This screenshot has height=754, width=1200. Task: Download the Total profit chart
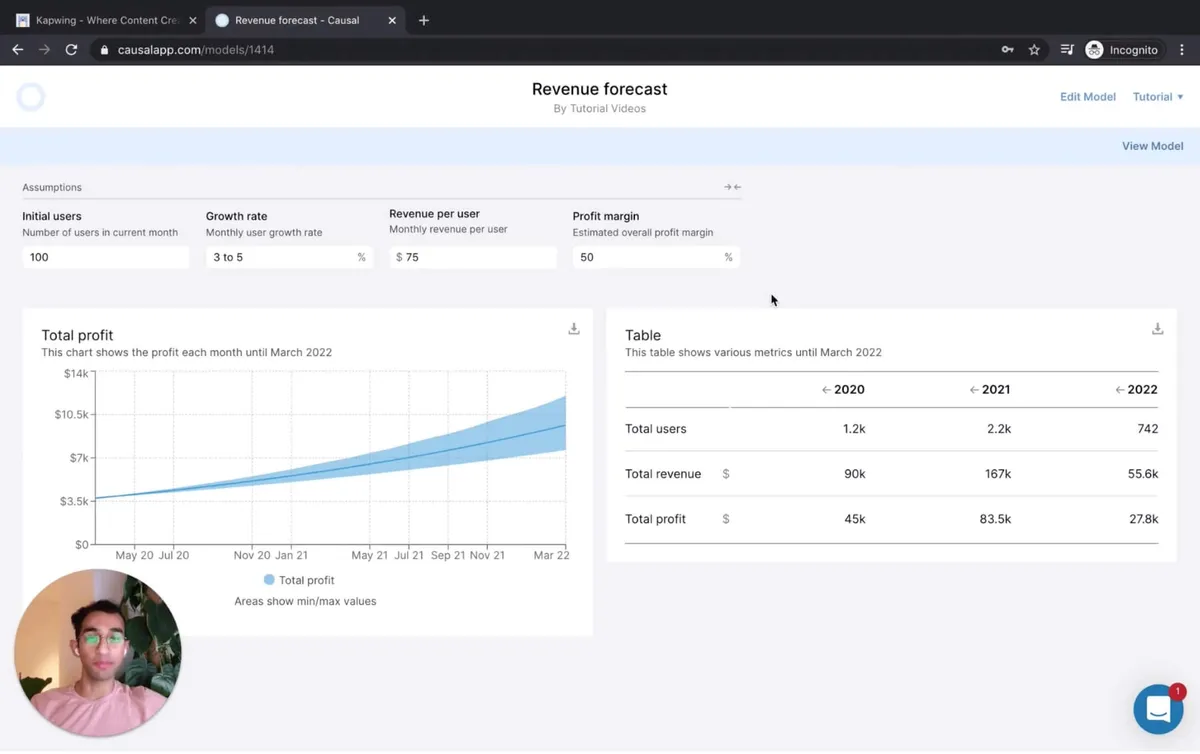coord(574,329)
